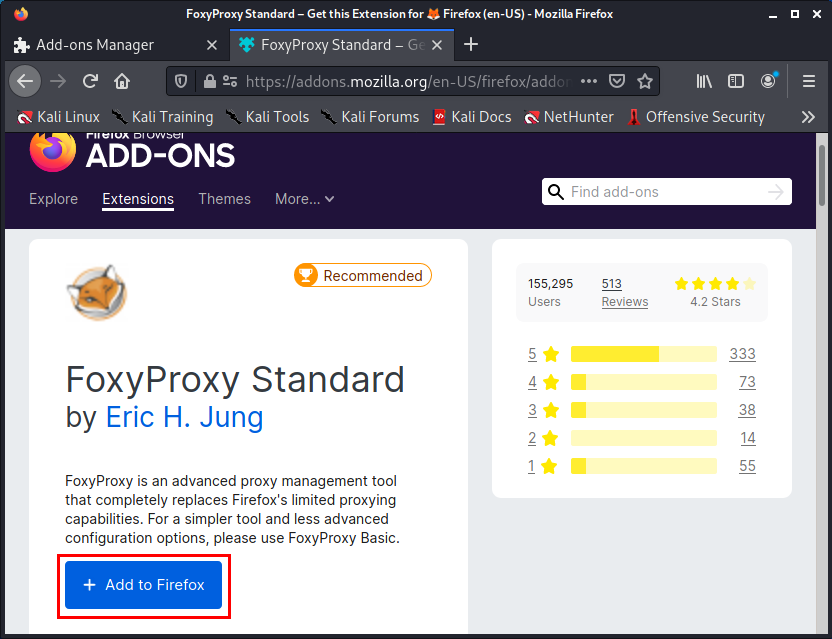Open the Firefox hamburger menu
Image resolution: width=832 pixels, height=639 pixels.
(809, 81)
